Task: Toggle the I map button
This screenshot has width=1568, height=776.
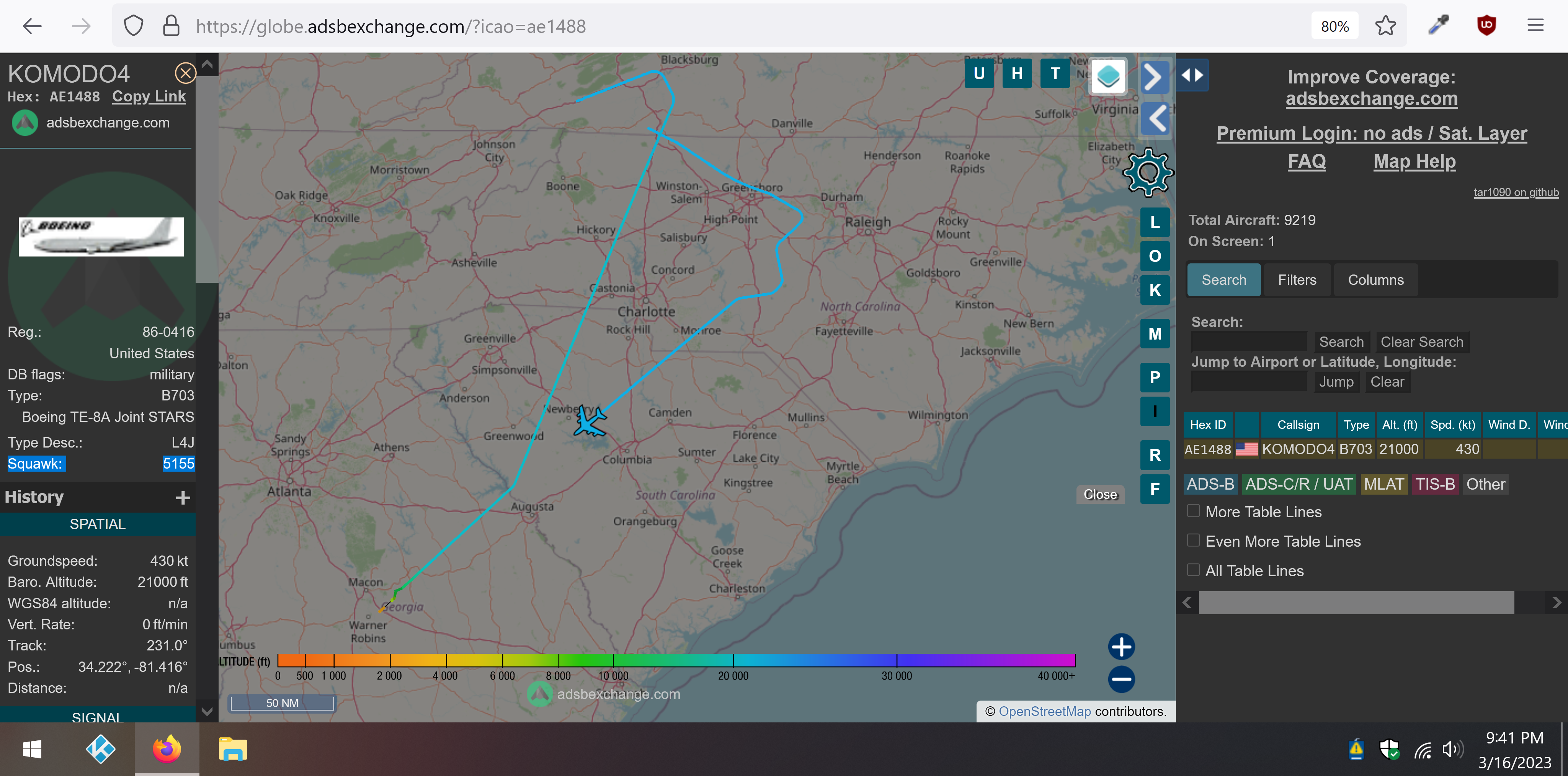Action: (1155, 412)
